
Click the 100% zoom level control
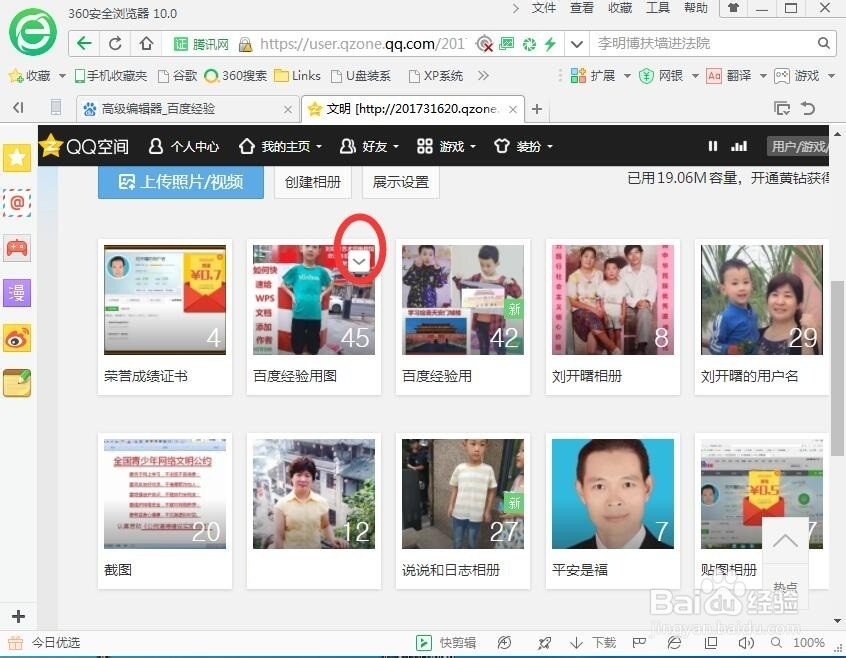click(x=809, y=643)
